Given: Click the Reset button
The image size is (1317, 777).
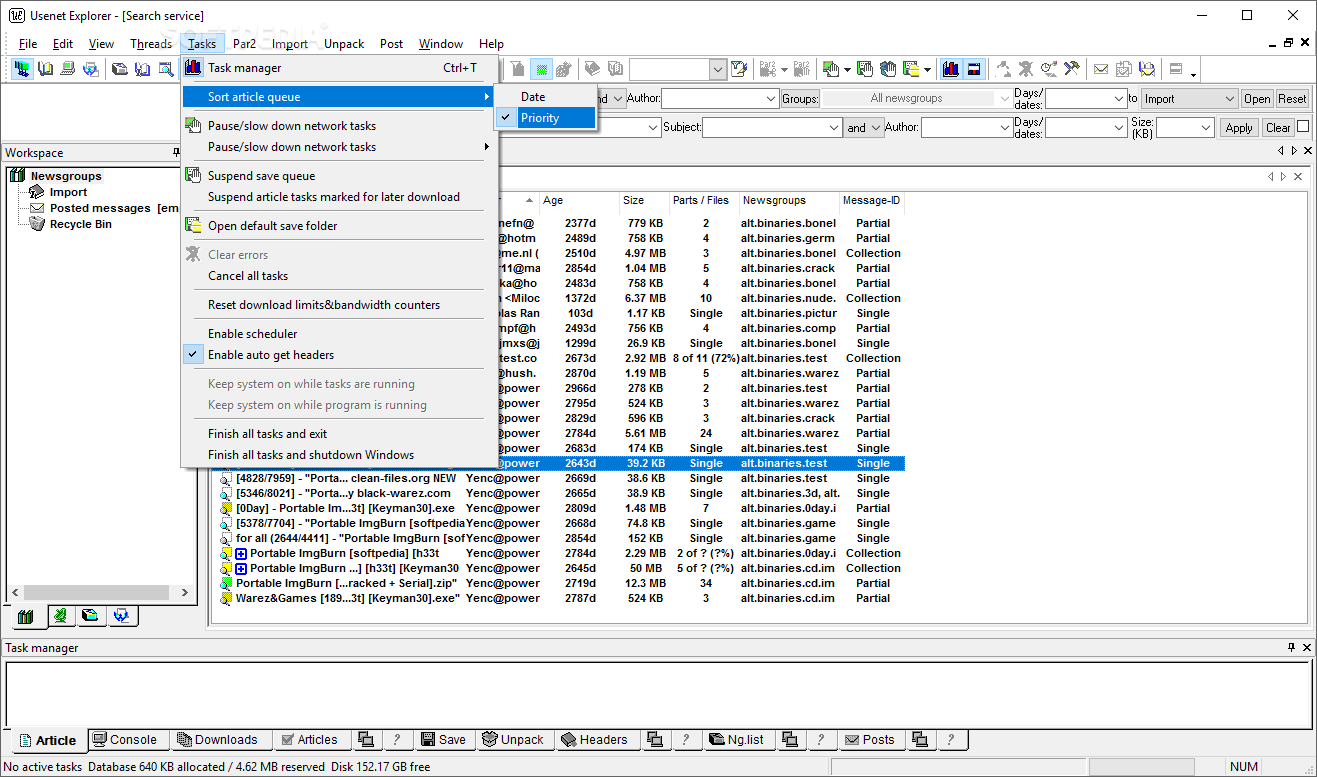Looking at the screenshot, I should 1291,98.
